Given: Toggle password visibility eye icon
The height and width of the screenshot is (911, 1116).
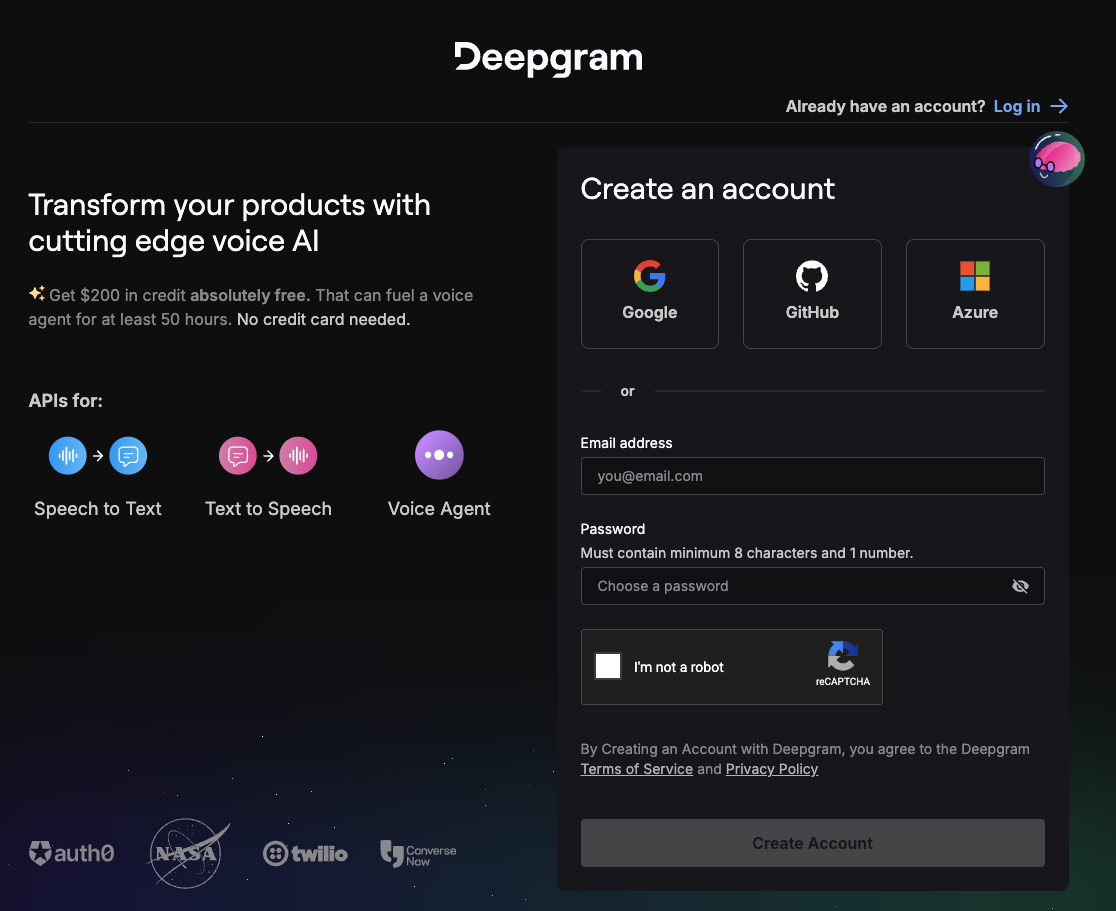Looking at the screenshot, I should (x=1020, y=586).
